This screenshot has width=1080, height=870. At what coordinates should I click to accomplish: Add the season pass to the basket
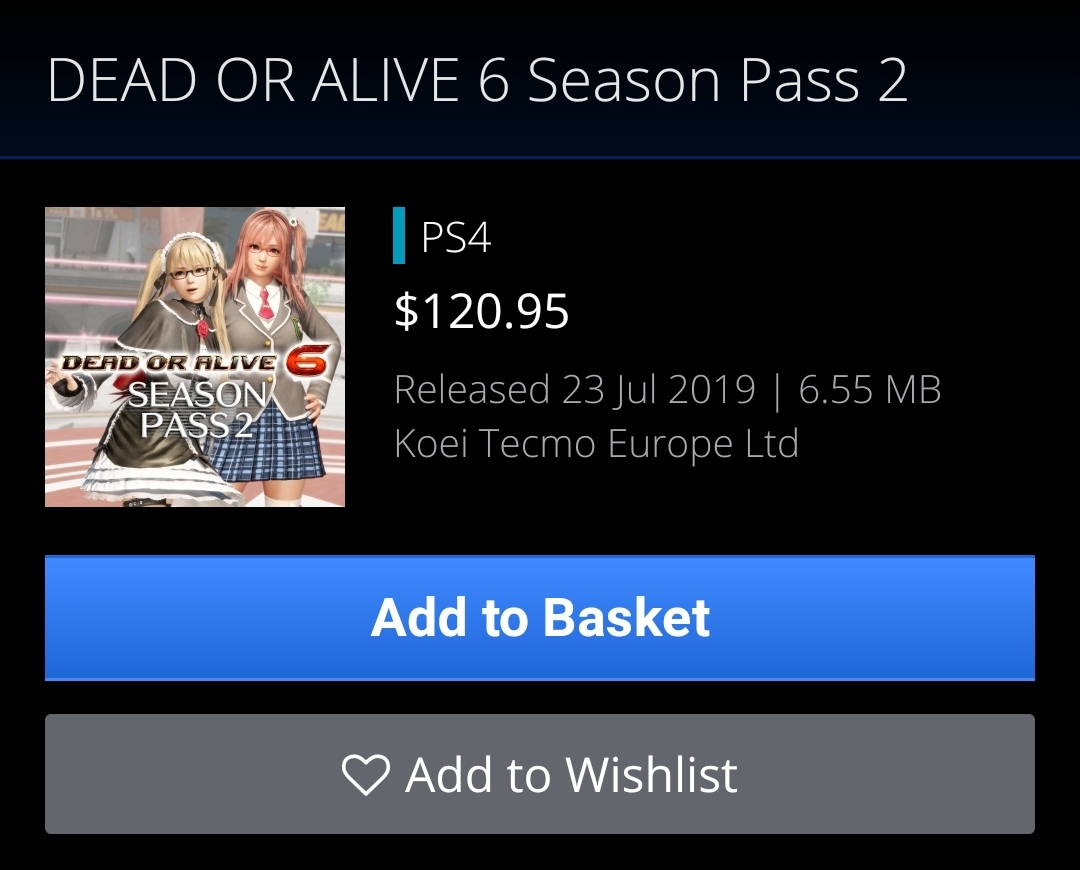(x=540, y=618)
